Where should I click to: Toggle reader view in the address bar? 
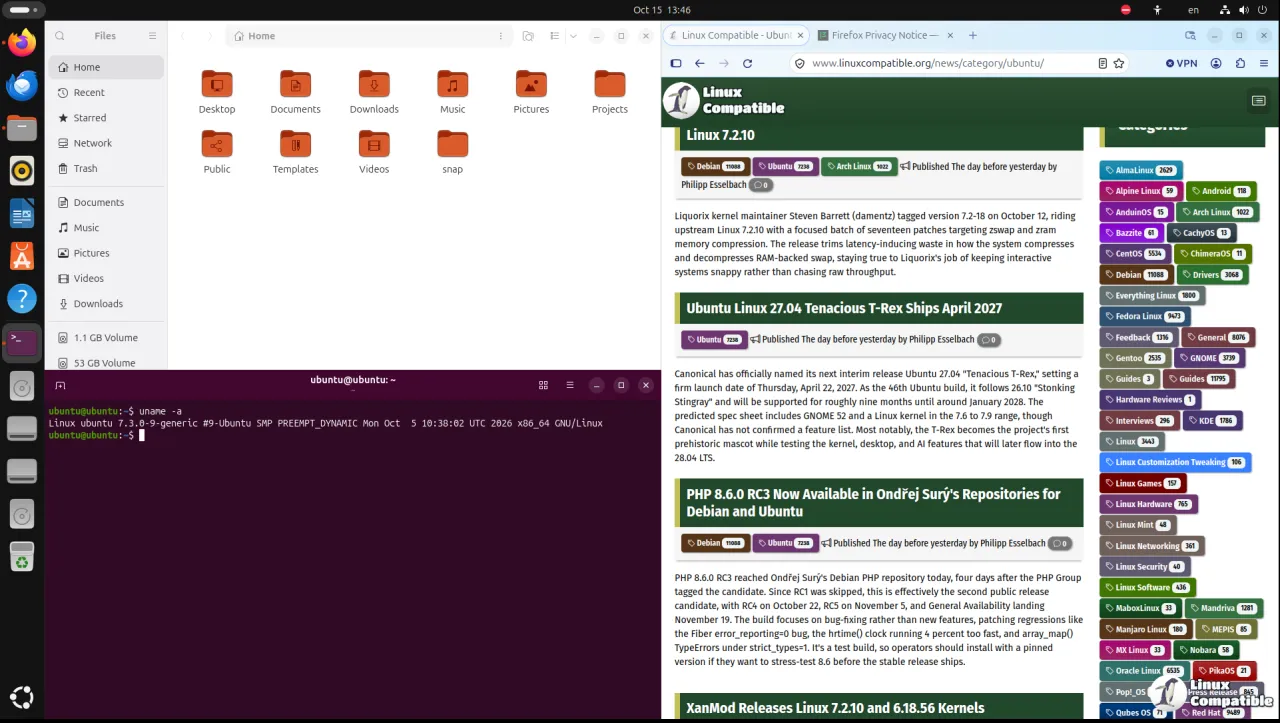[1102, 63]
